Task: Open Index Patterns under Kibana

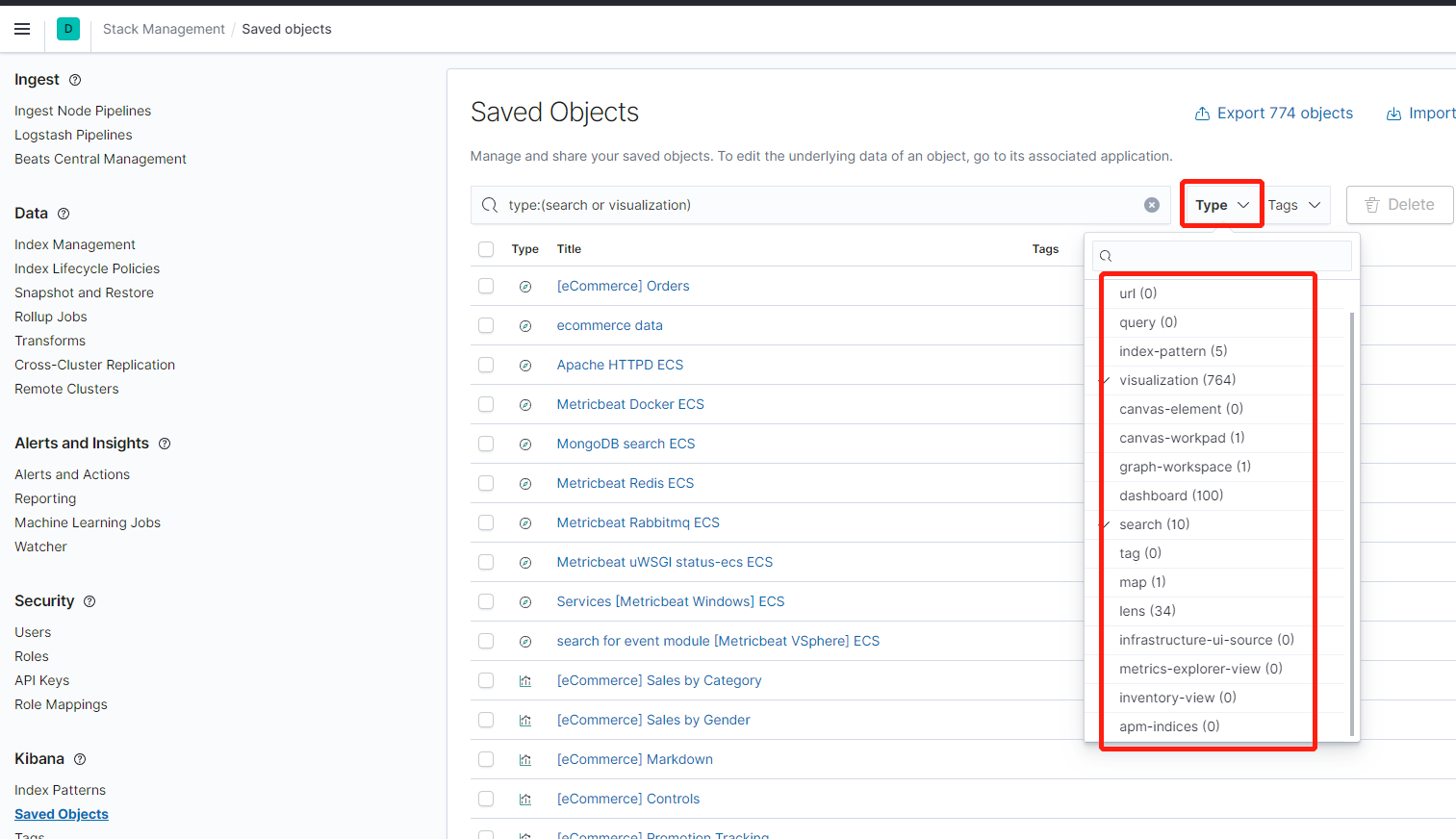Action: 60,790
